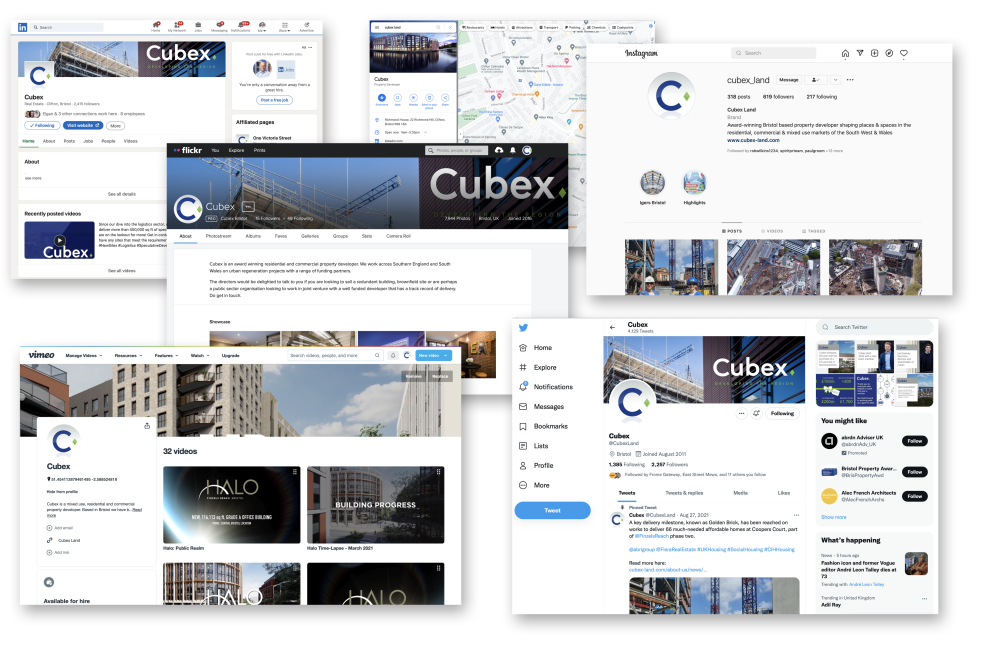Click the Vimeo profile share icon
1000x650 pixels.
pos(147,426)
